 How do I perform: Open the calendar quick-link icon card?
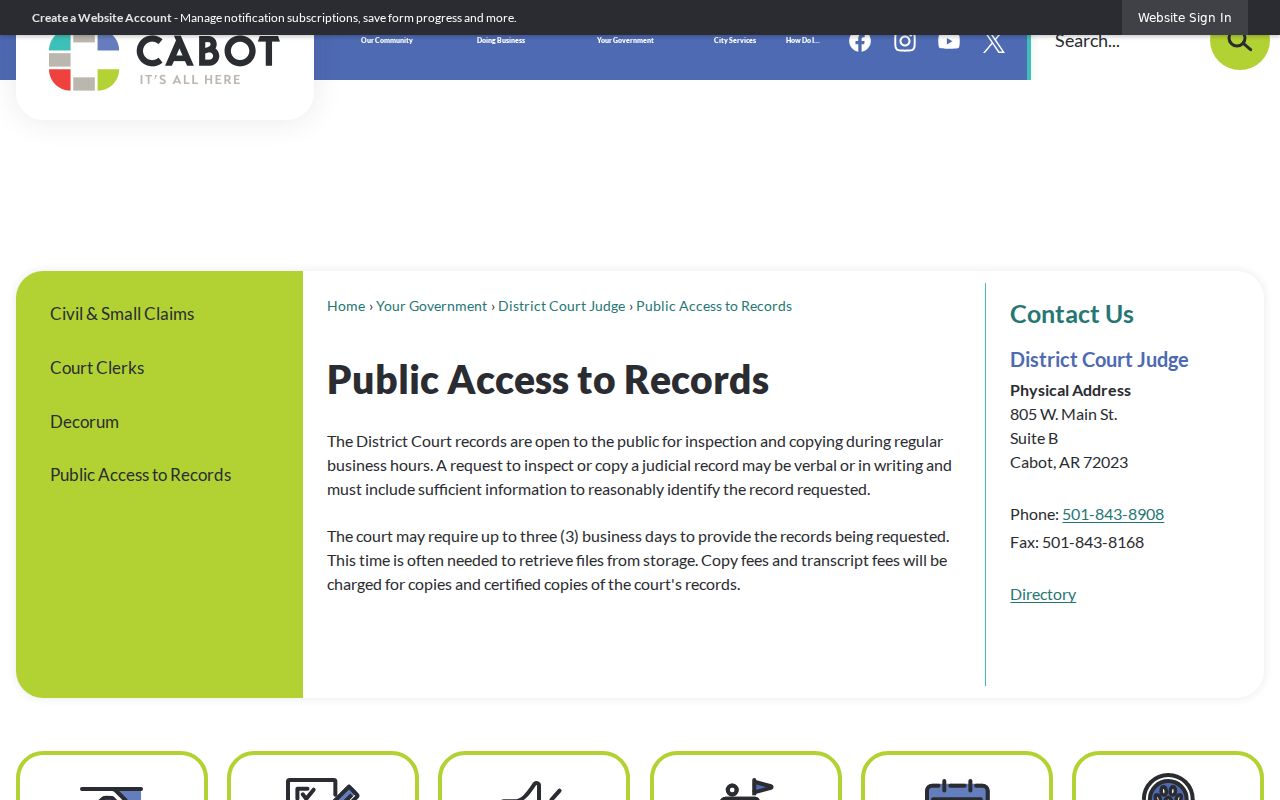point(957,777)
